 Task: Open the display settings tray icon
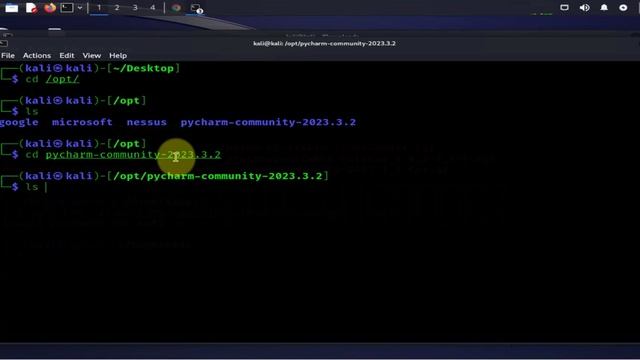[x=564, y=8]
